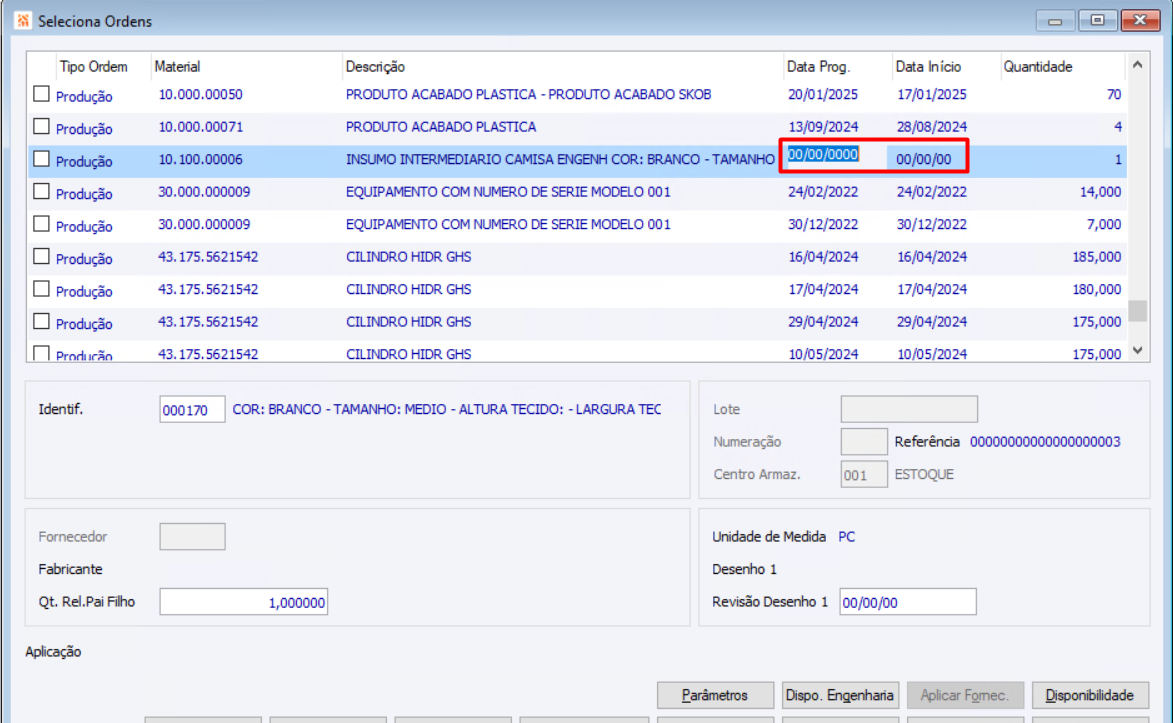Image resolution: width=1173 pixels, height=723 pixels.
Task: Click the Disponibilidade button
Action: click(1089, 695)
